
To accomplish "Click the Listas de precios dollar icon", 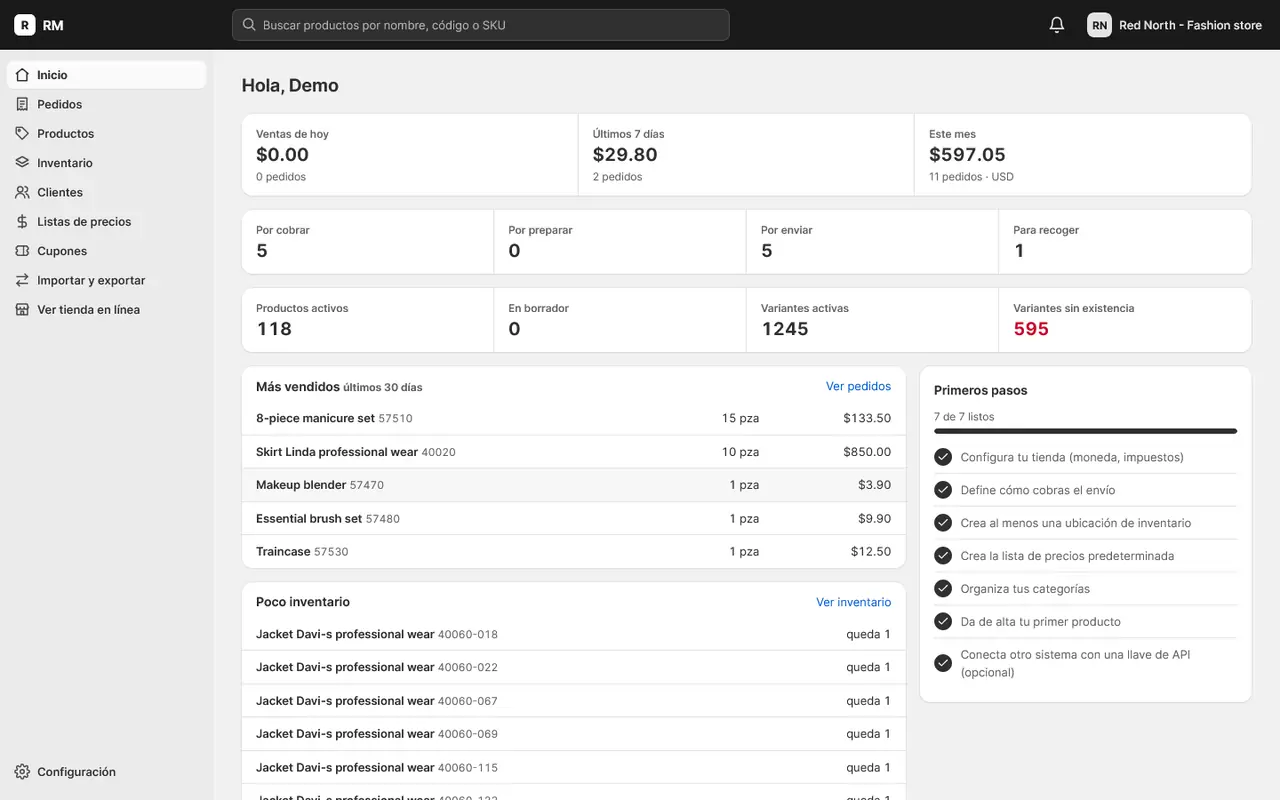I will pos(22,221).
